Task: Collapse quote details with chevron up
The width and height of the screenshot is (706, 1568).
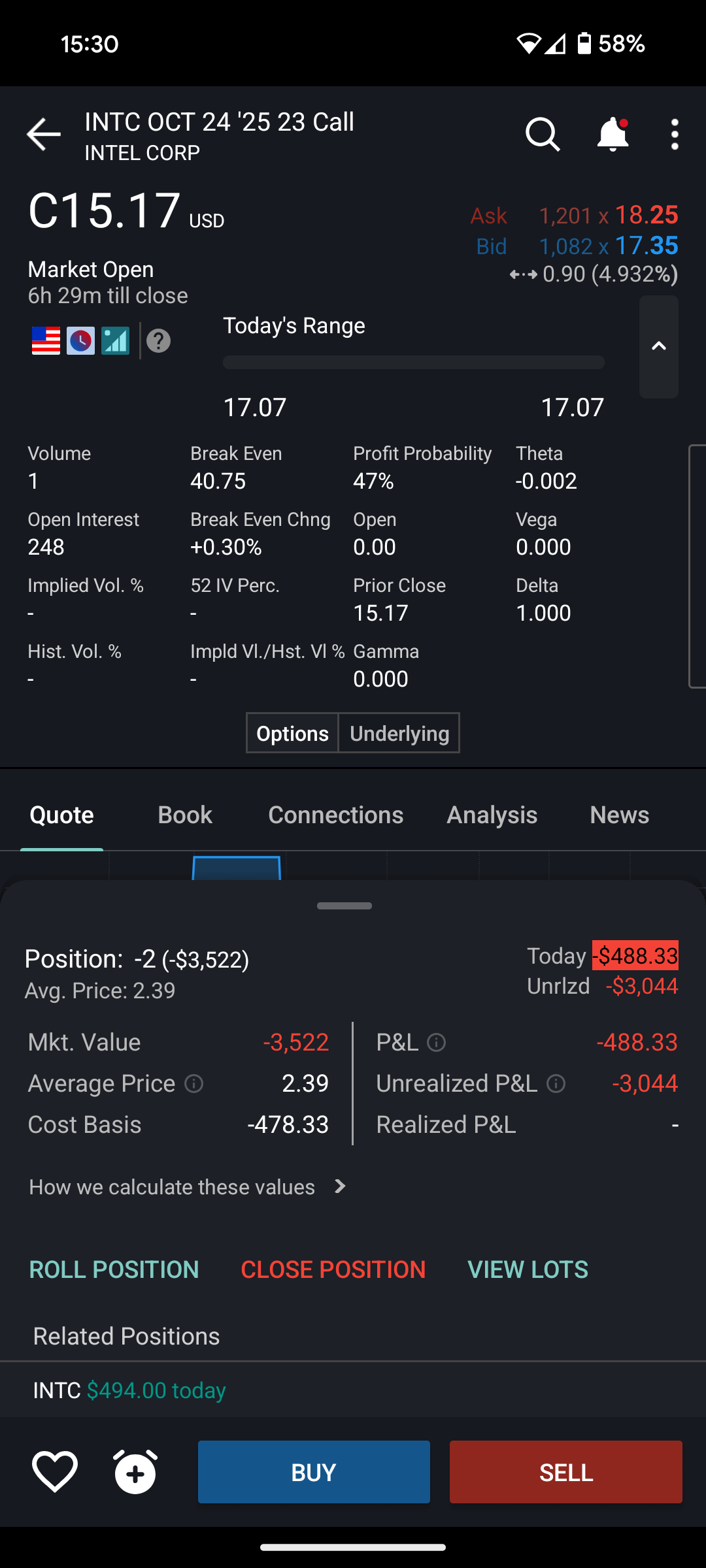Action: click(x=658, y=347)
